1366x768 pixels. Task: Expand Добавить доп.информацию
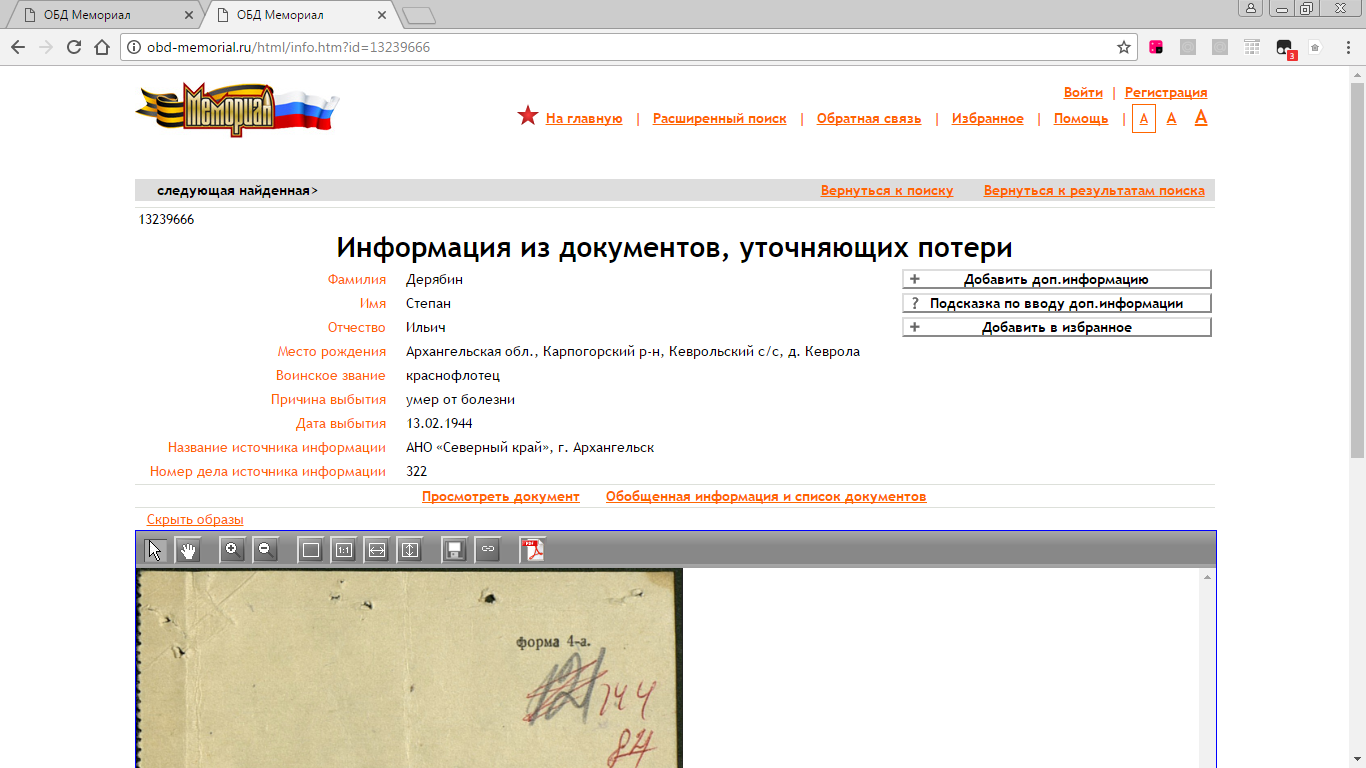pyautogui.click(x=1056, y=279)
